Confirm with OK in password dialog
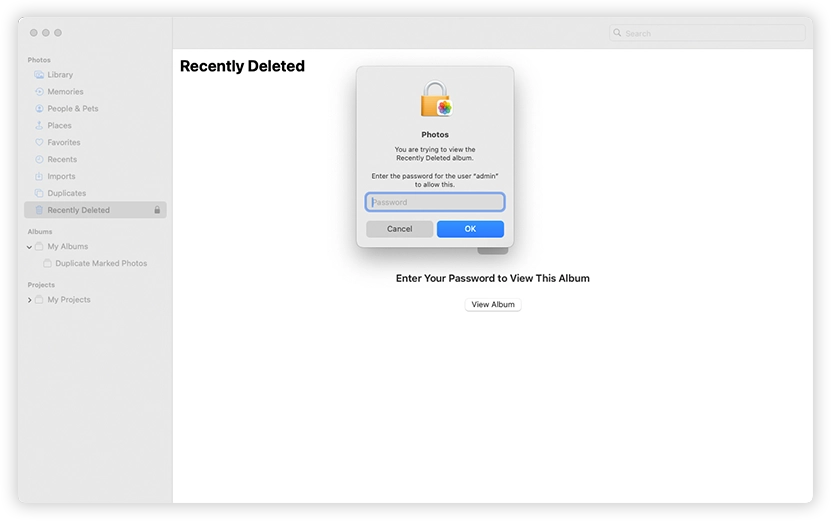This screenshot has height=521, width=831. (470, 229)
